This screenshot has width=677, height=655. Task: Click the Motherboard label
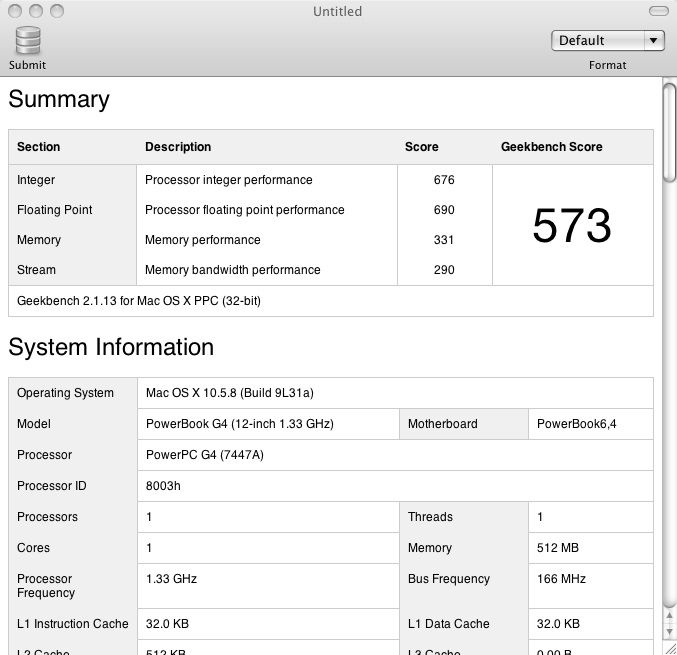coord(443,424)
